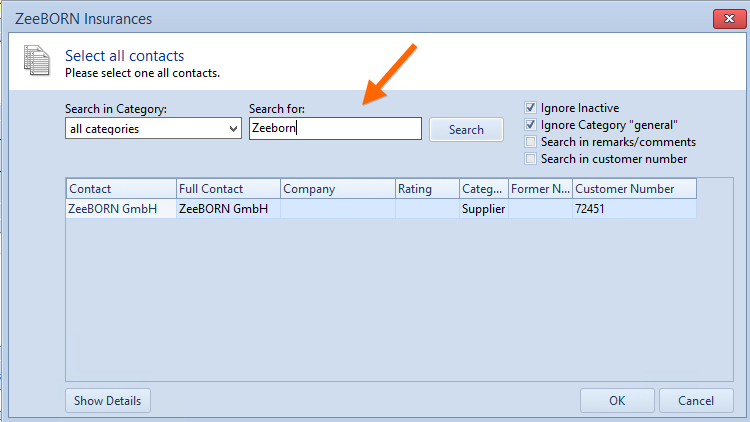The image size is (750, 422).
Task: Sort by the Contact column header
Action: click(121, 189)
